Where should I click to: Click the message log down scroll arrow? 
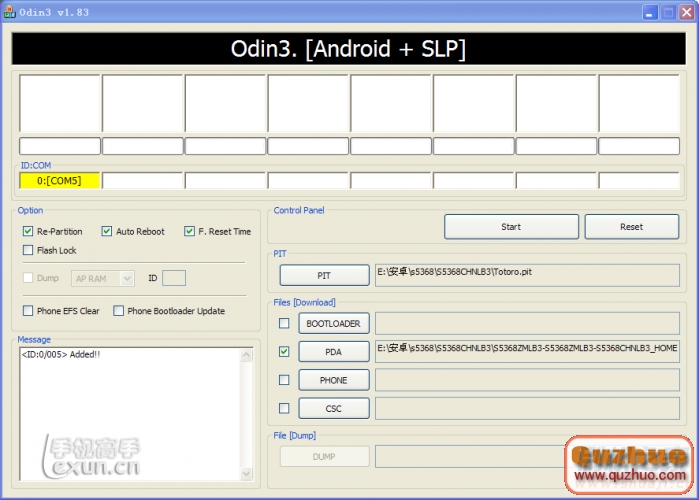tap(246, 474)
